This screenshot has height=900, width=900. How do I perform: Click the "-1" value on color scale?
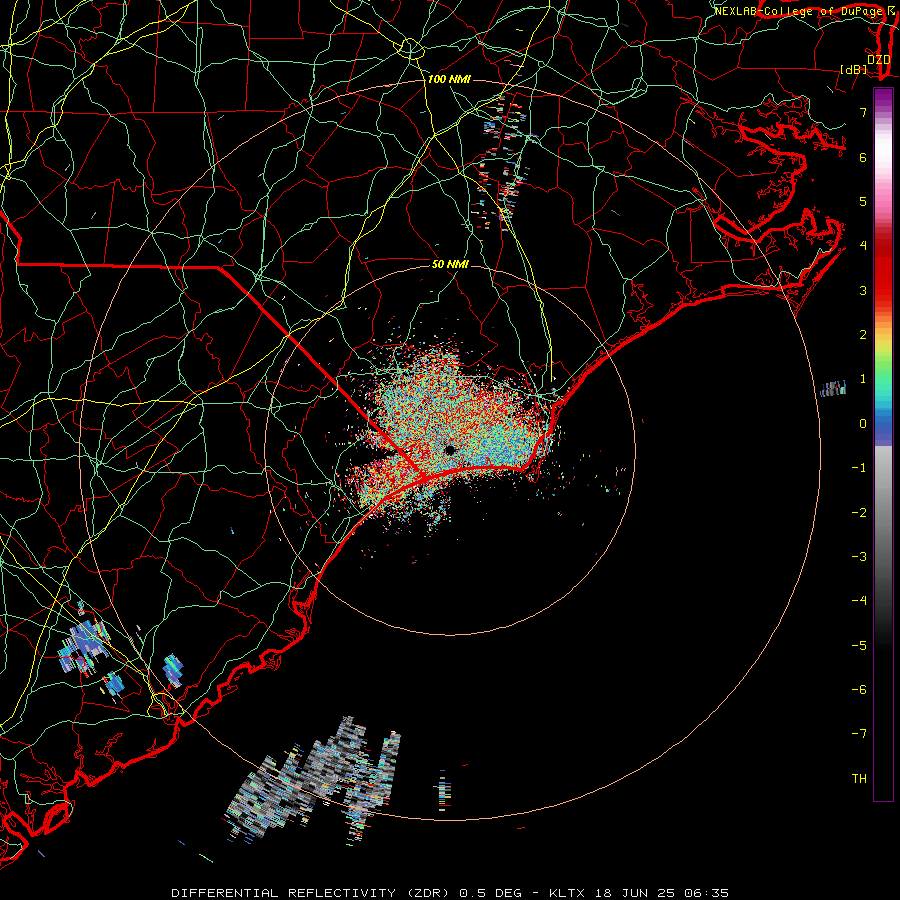point(859,468)
